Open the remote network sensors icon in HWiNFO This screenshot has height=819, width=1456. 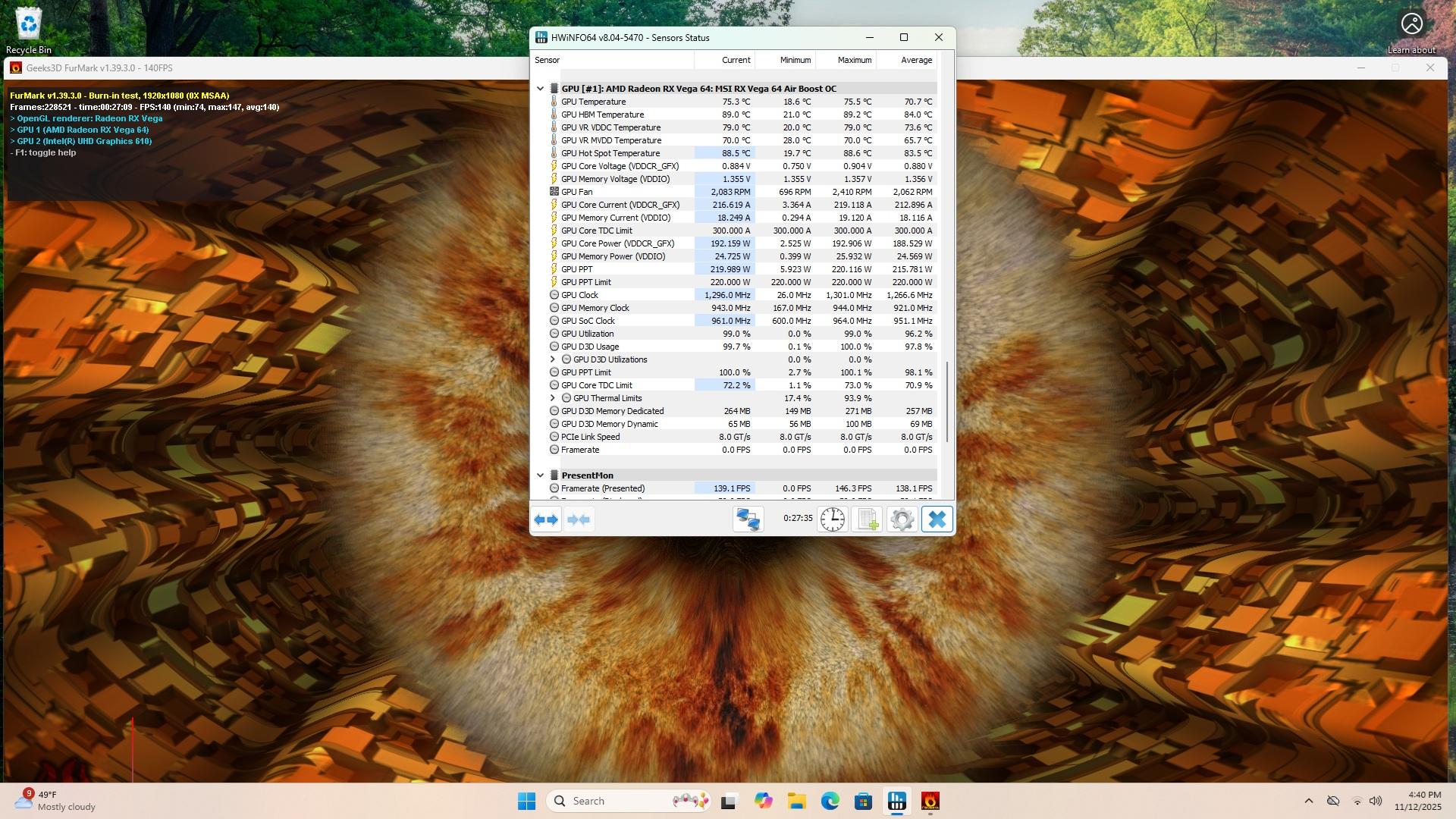pyautogui.click(x=748, y=519)
